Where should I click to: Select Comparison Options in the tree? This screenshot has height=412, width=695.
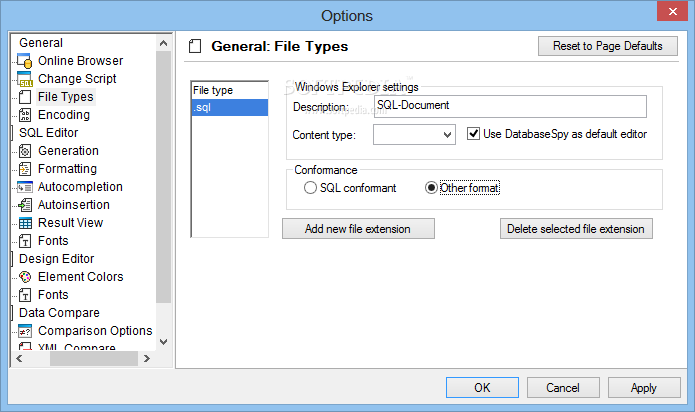(95, 331)
